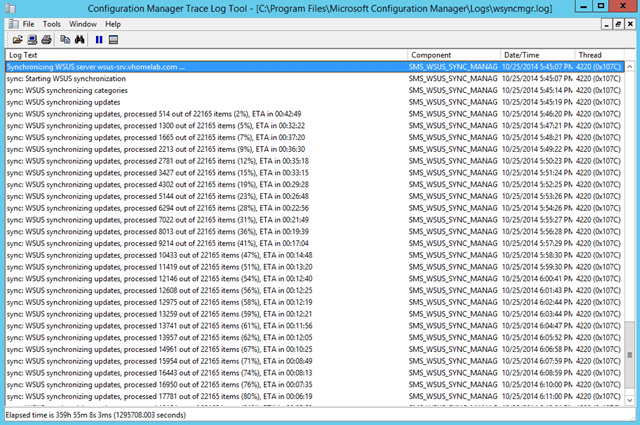Open the File menu
Viewport: 640px width, 425px height.
[28, 23]
